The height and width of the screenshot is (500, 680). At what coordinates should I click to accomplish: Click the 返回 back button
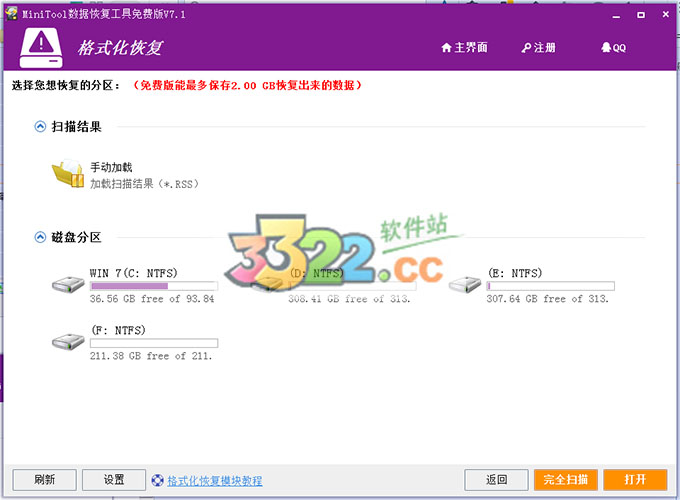(x=496, y=480)
